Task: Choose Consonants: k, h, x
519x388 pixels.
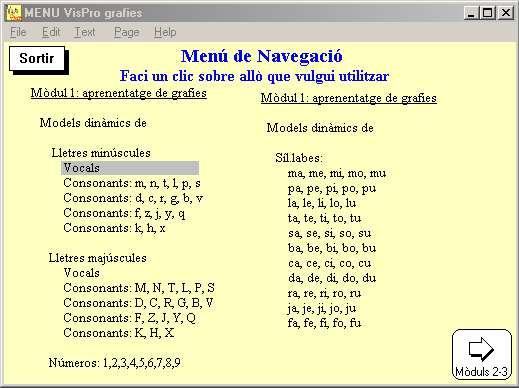Action: pyautogui.click(x=114, y=228)
